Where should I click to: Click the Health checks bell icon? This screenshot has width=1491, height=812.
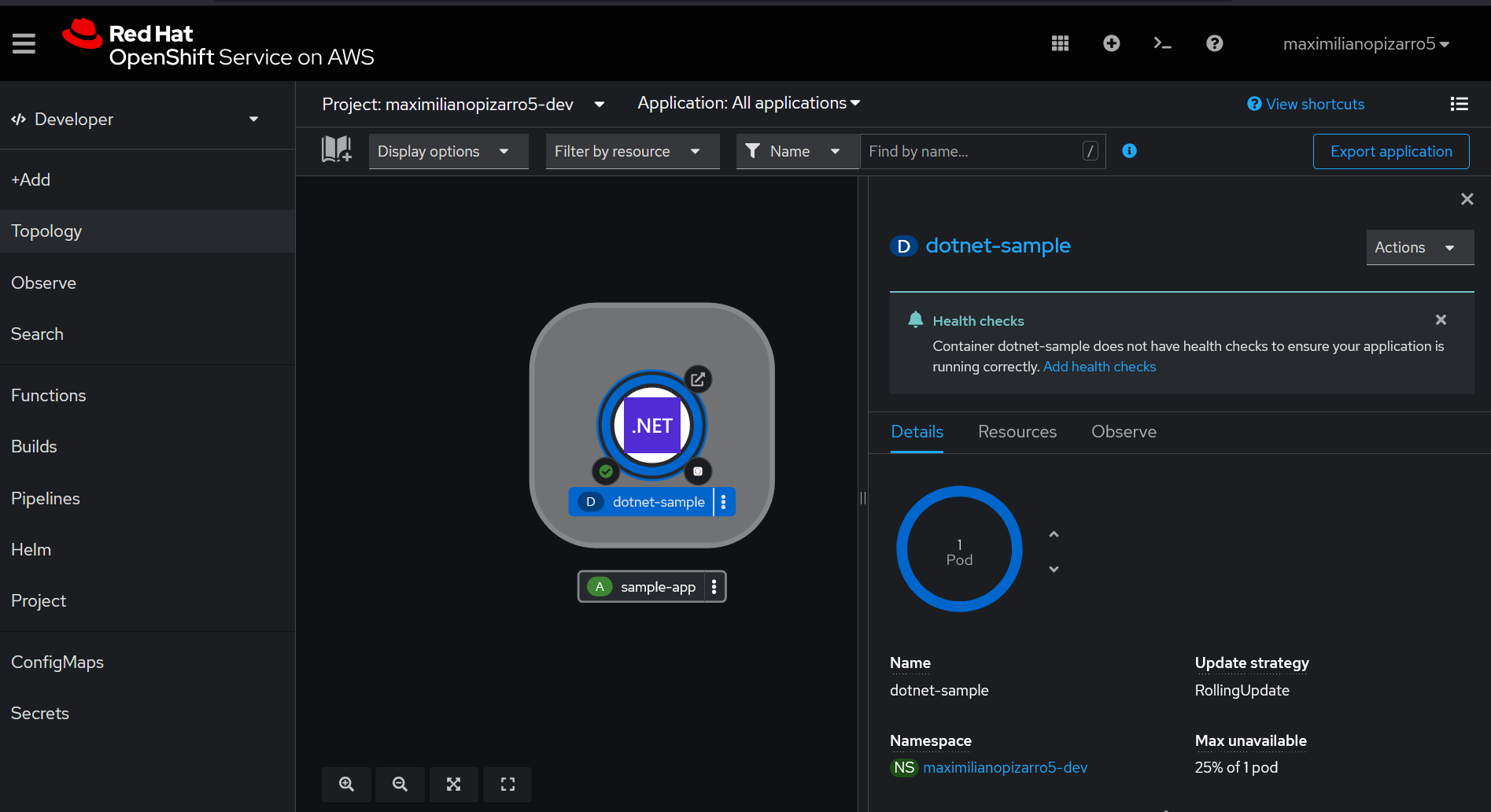click(x=915, y=319)
